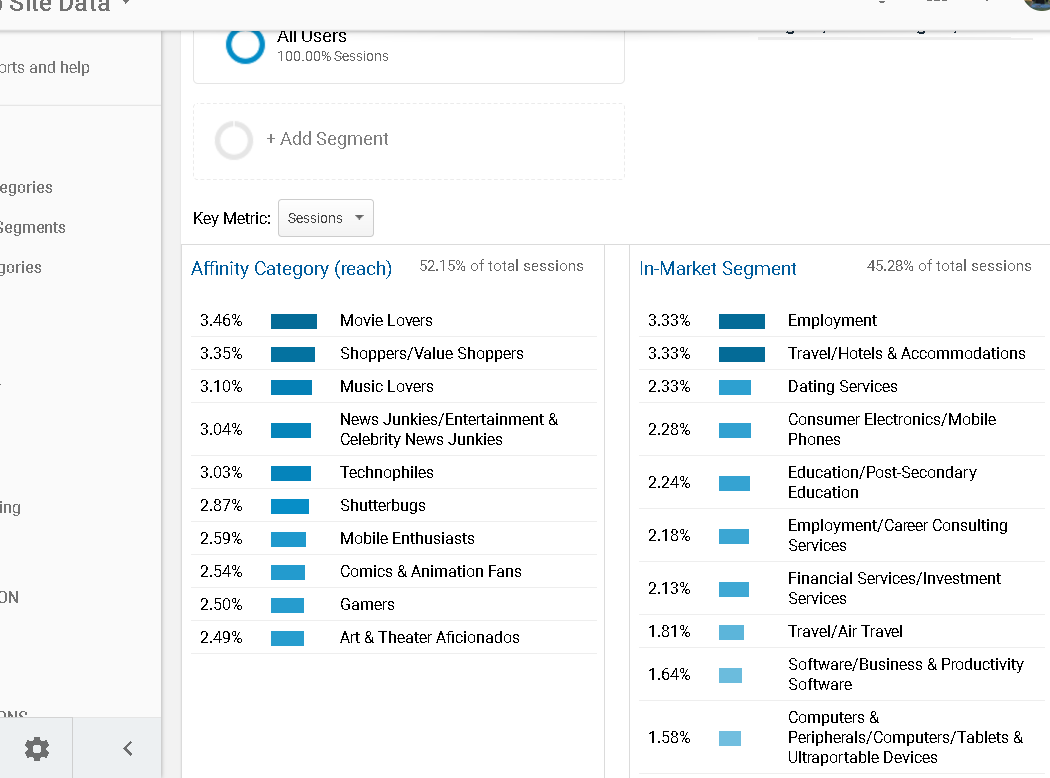This screenshot has height=778, width=1050.
Task: Open the Site Data view dropdown arrow
Action: (x=125, y=4)
